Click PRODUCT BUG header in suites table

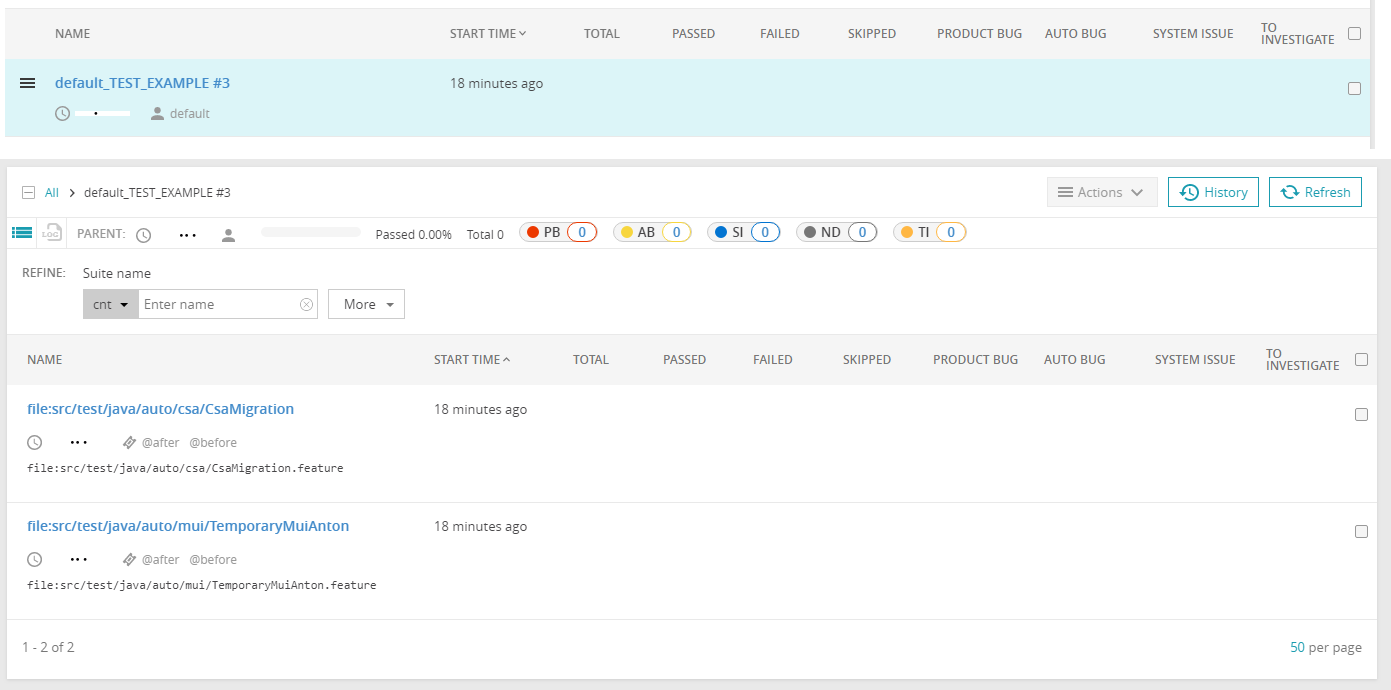[x=975, y=360]
